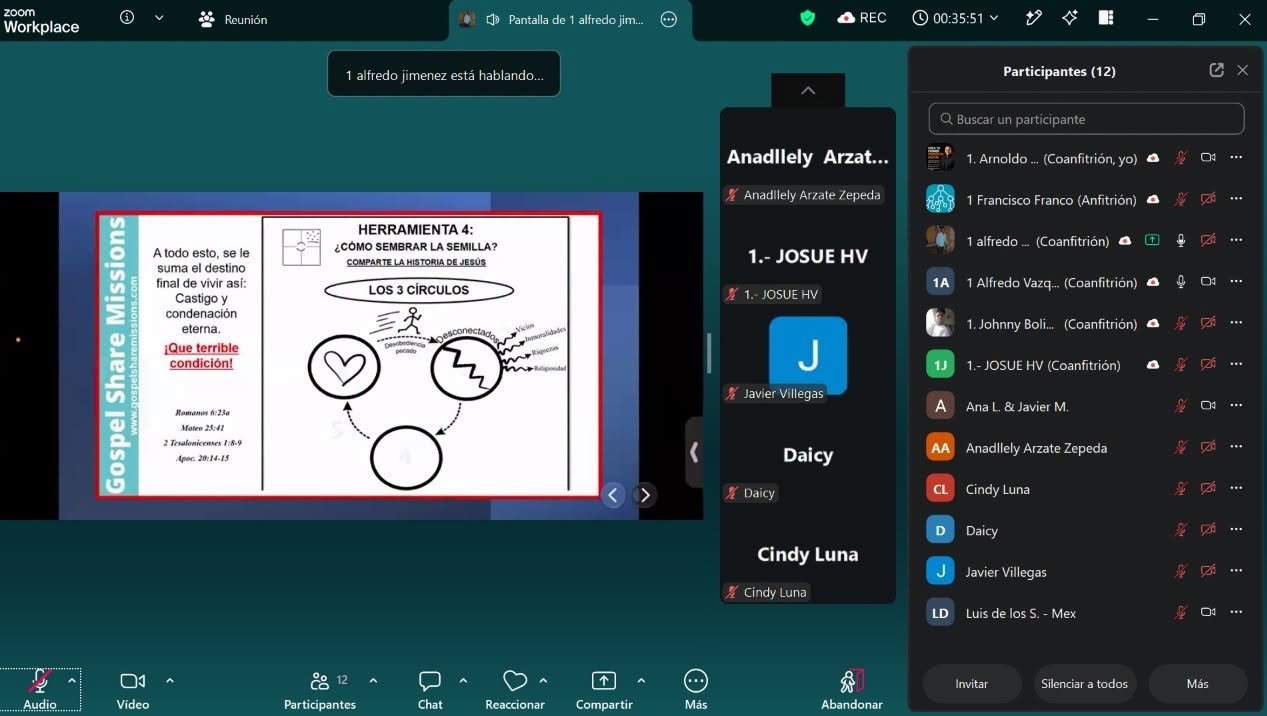Click Silenciar a todos button

click(x=1084, y=684)
